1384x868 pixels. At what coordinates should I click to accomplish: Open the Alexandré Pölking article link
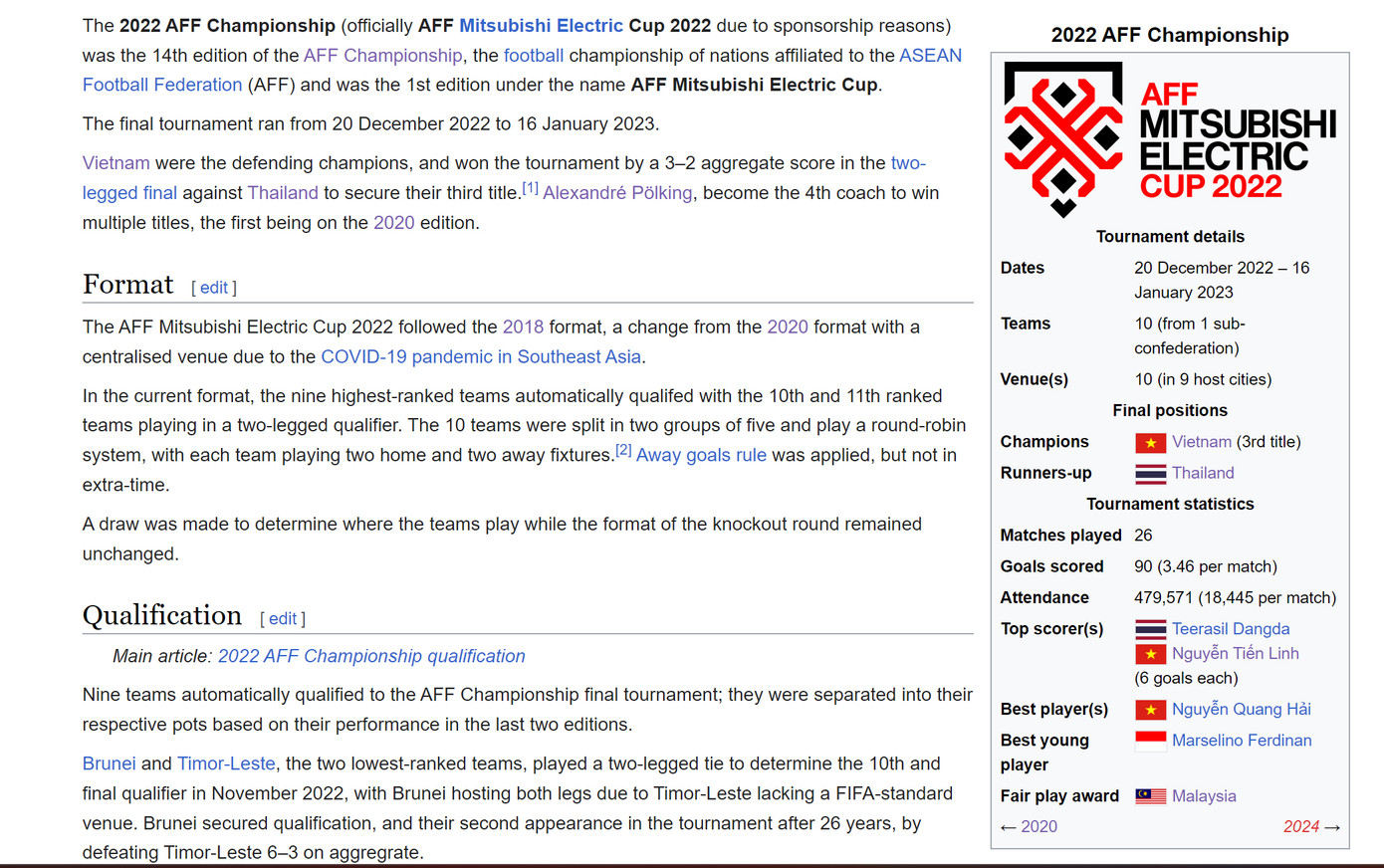(617, 193)
